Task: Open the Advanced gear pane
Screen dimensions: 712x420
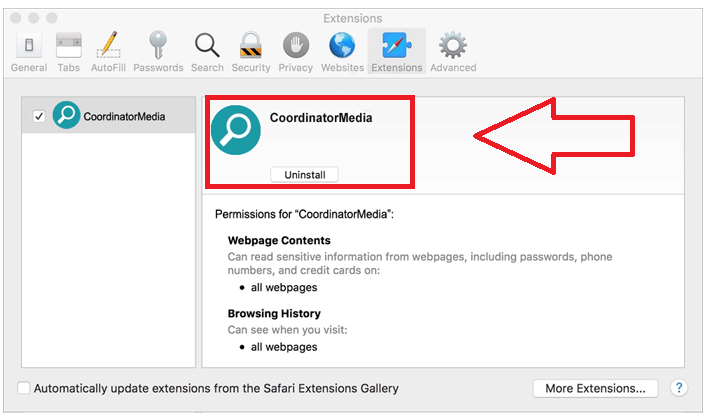Action: (453, 52)
